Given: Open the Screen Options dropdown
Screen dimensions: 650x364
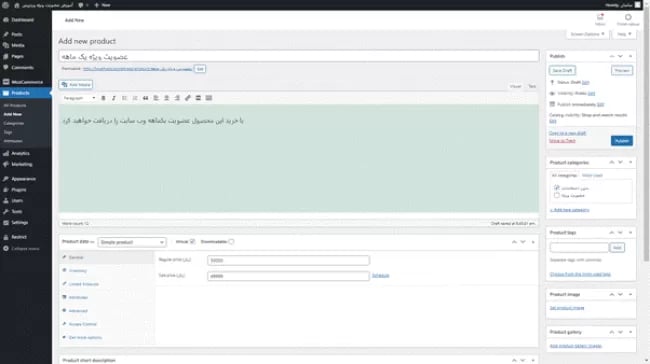Looking at the screenshot, I should 587,34.
